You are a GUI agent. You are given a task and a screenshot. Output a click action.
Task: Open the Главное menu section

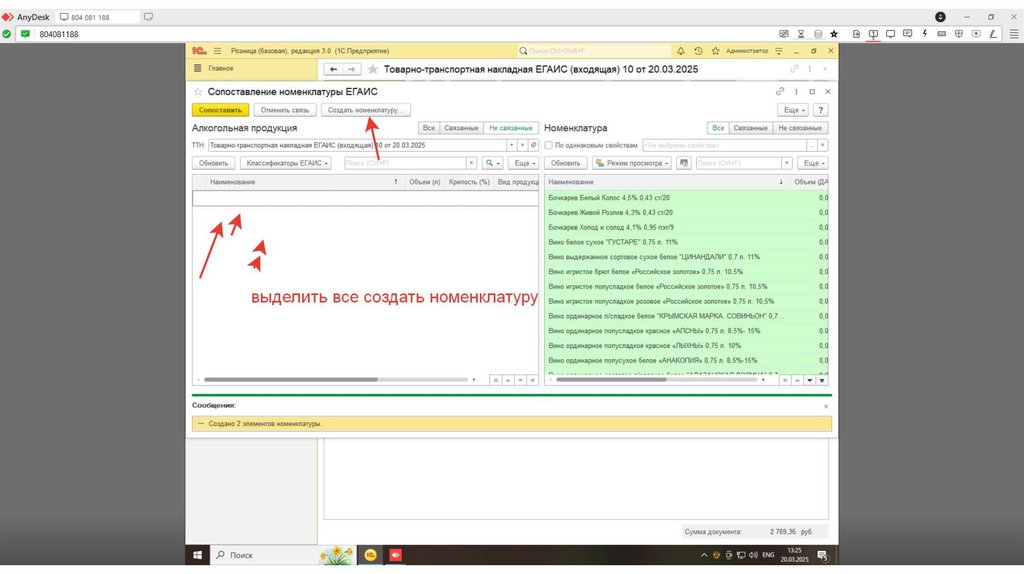pos(220,69)
